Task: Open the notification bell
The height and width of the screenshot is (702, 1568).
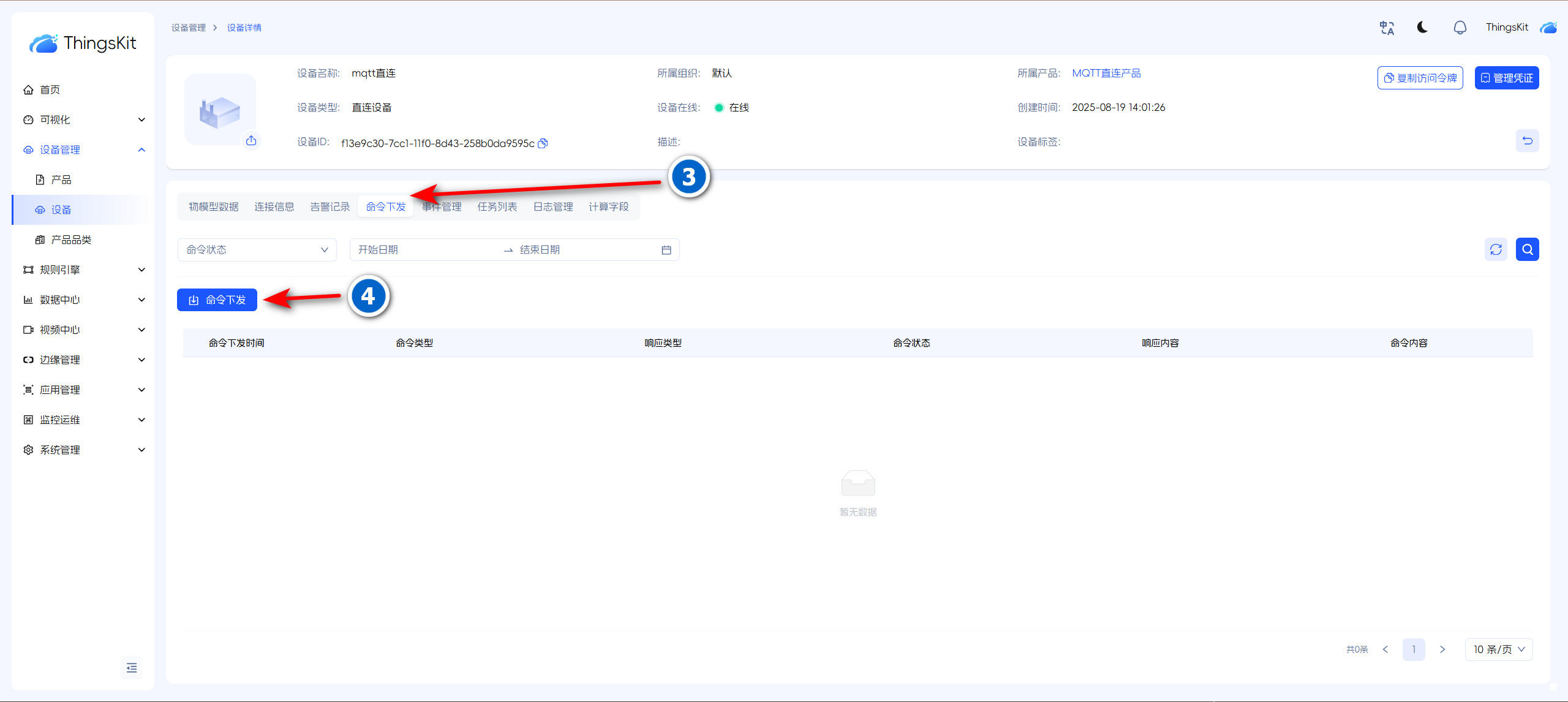Action: (1460, 28)
